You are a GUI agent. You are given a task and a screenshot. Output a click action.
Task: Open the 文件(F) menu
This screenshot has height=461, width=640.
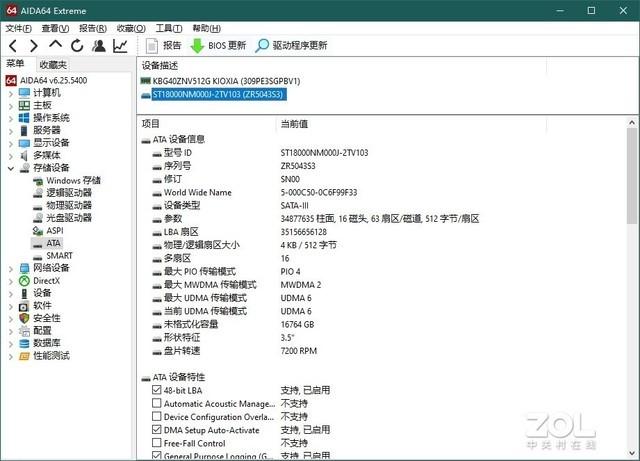pyautogui.click(x=19, y=28)
